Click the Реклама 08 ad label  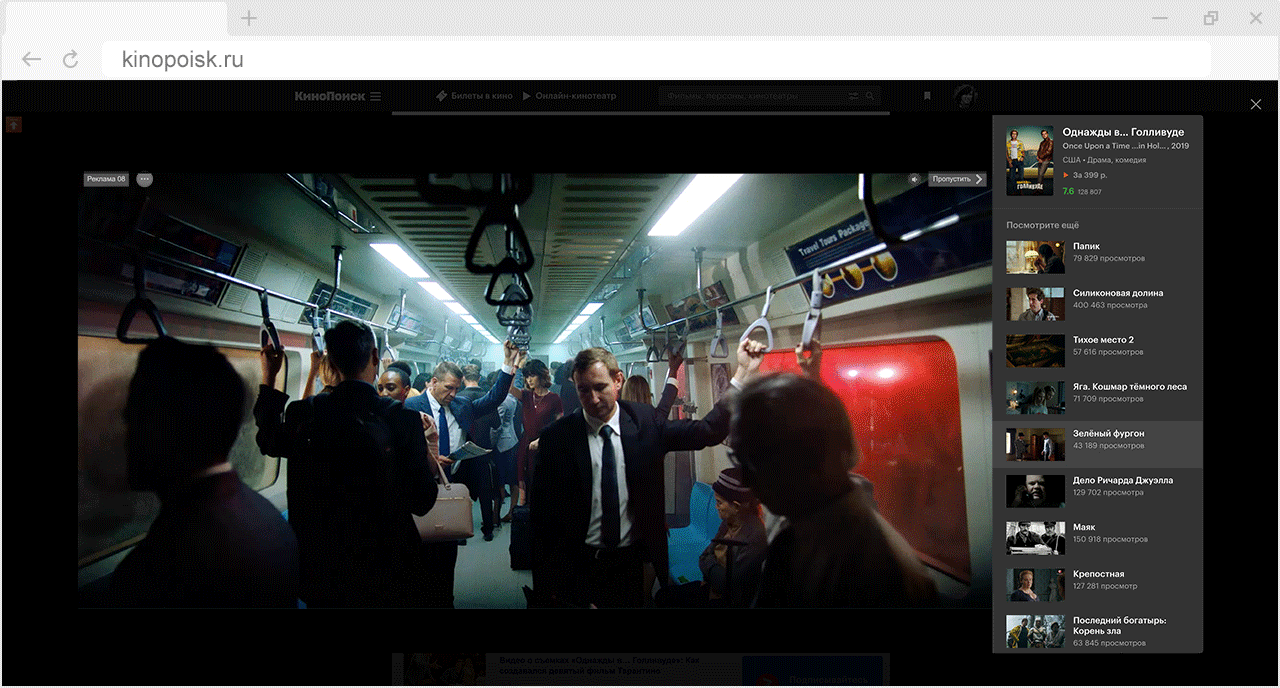click(x=106, y=179)
